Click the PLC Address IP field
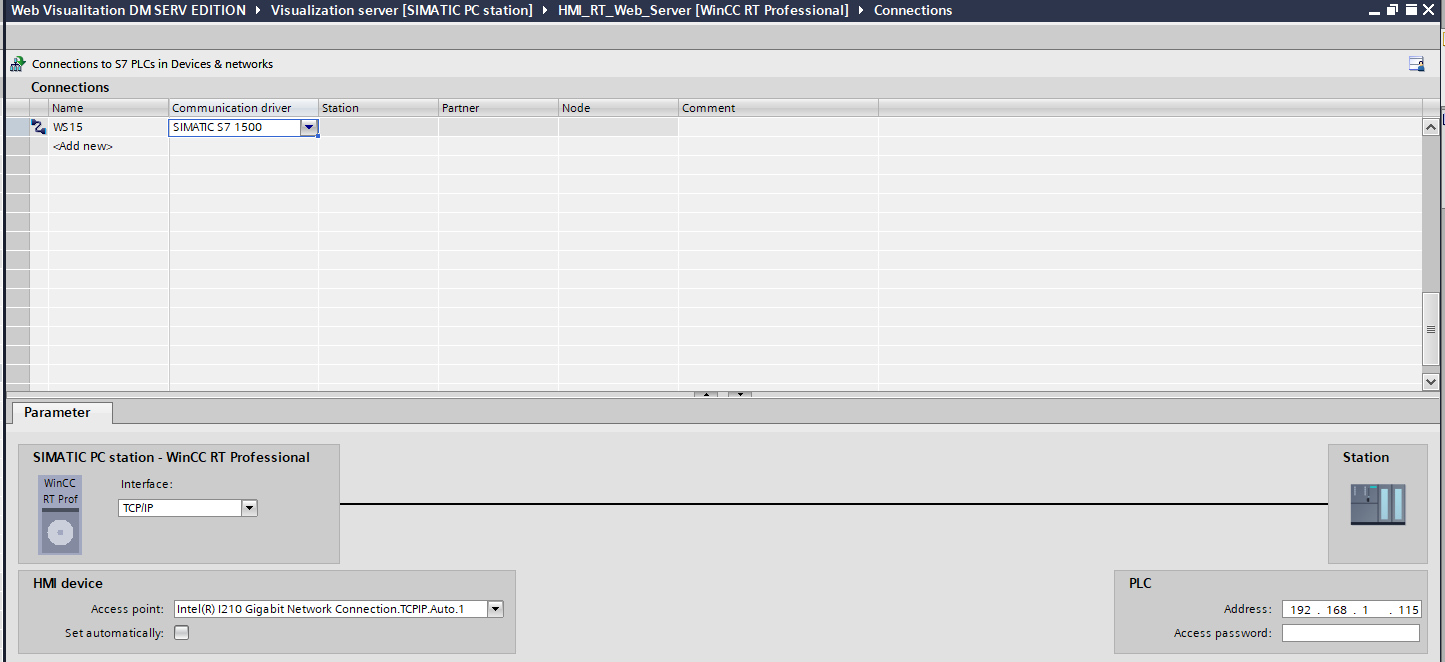The width and height of the screenshot is (1445, 662). click(x=1350, y=609)
